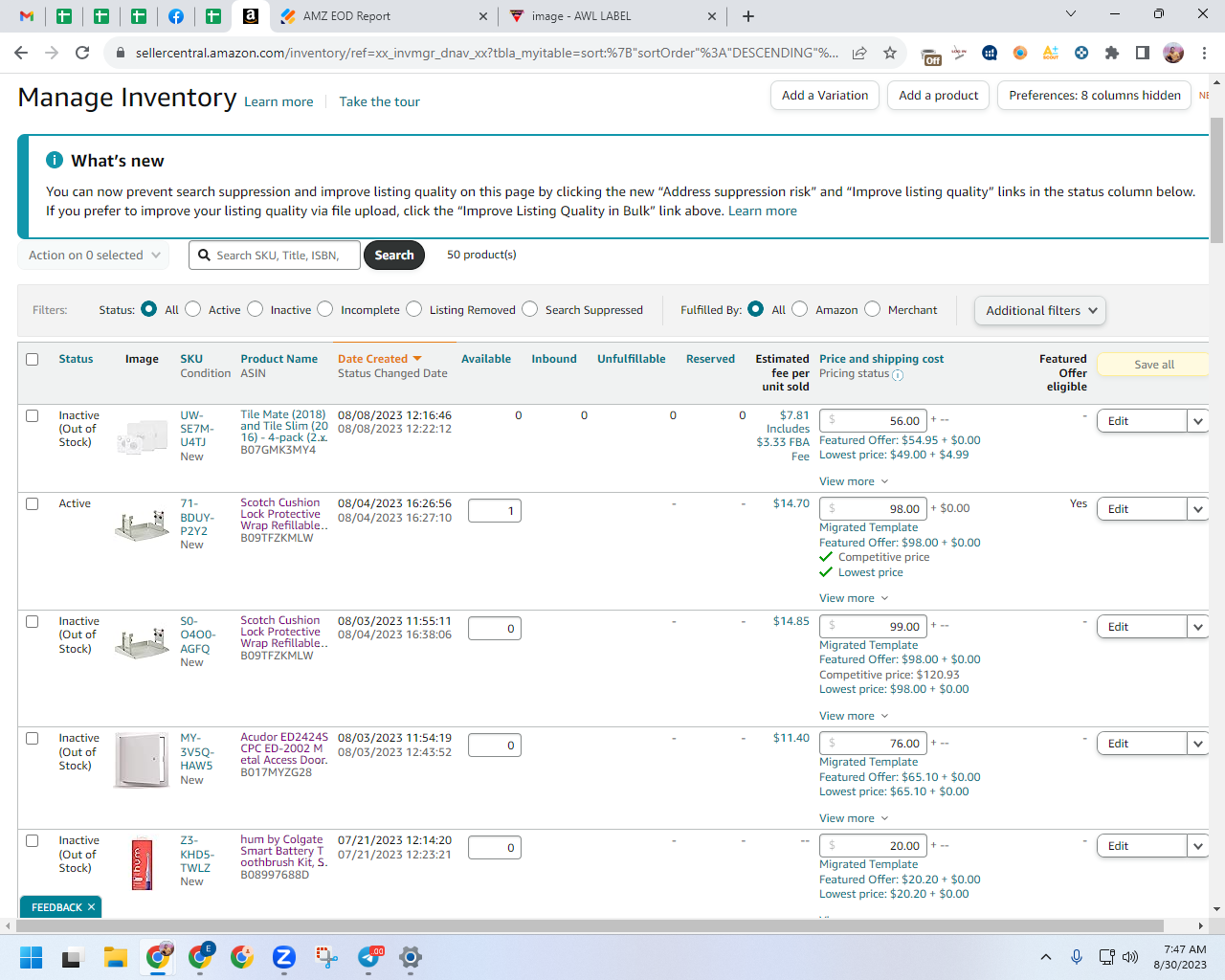Open a new browser tab

[x=748, y=16]
